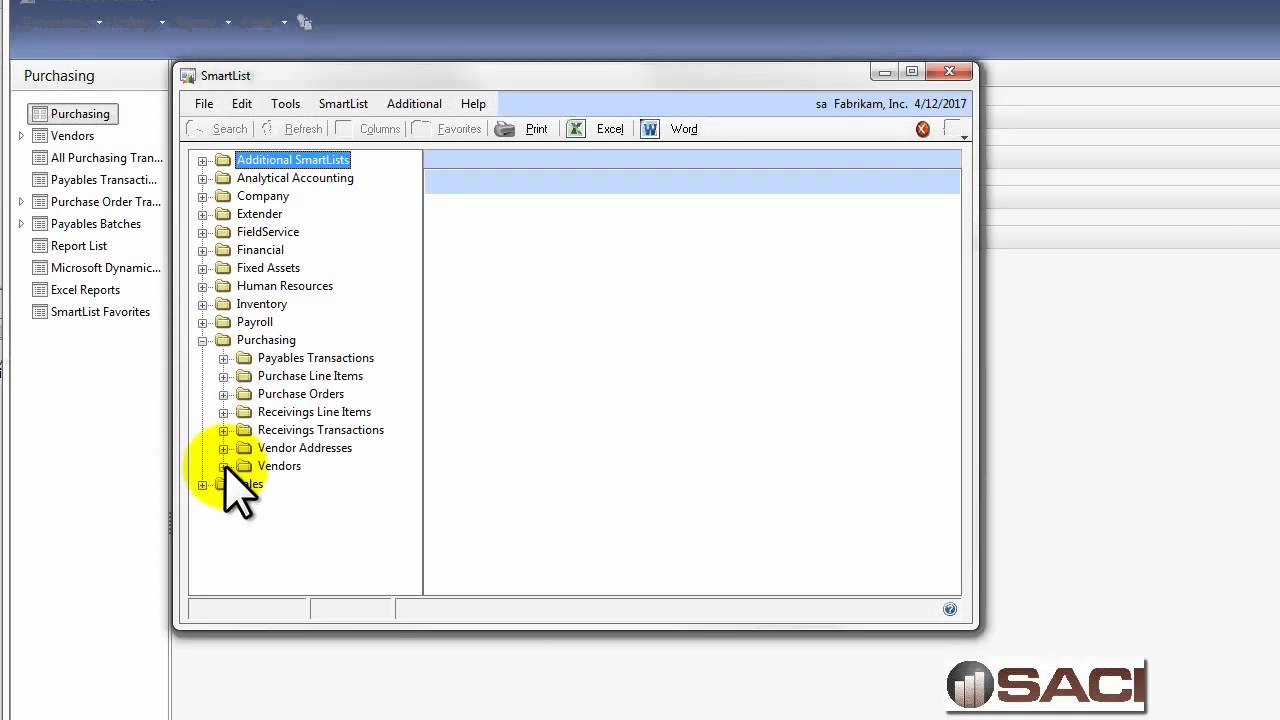Screen dimensions: 1280x720
Task: Click the Search toolbar label
Action: coord(230,129)
